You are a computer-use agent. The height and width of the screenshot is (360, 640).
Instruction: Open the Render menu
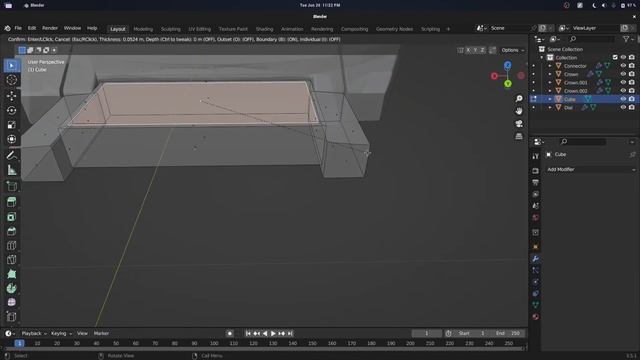(50, 28)
